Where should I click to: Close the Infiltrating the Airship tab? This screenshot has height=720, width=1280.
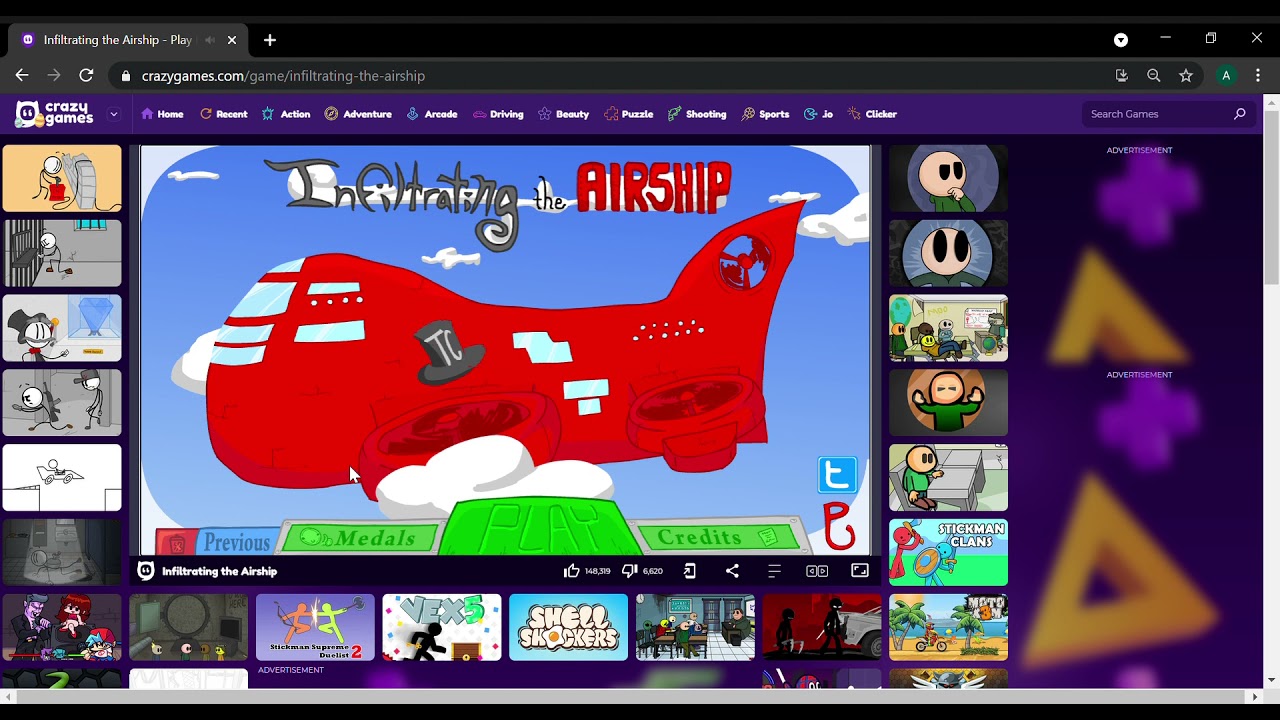(x=232, y=40)
